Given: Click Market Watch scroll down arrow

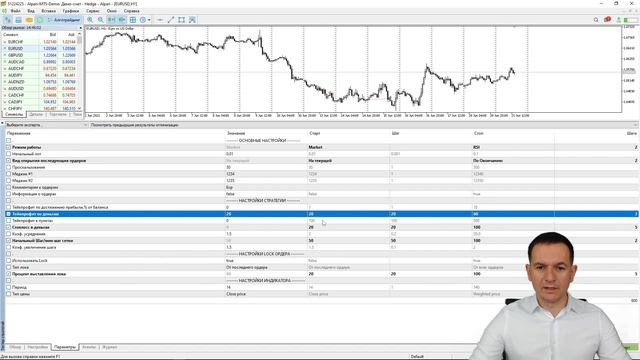Looking at the screenshot, I should click(79, 108).
